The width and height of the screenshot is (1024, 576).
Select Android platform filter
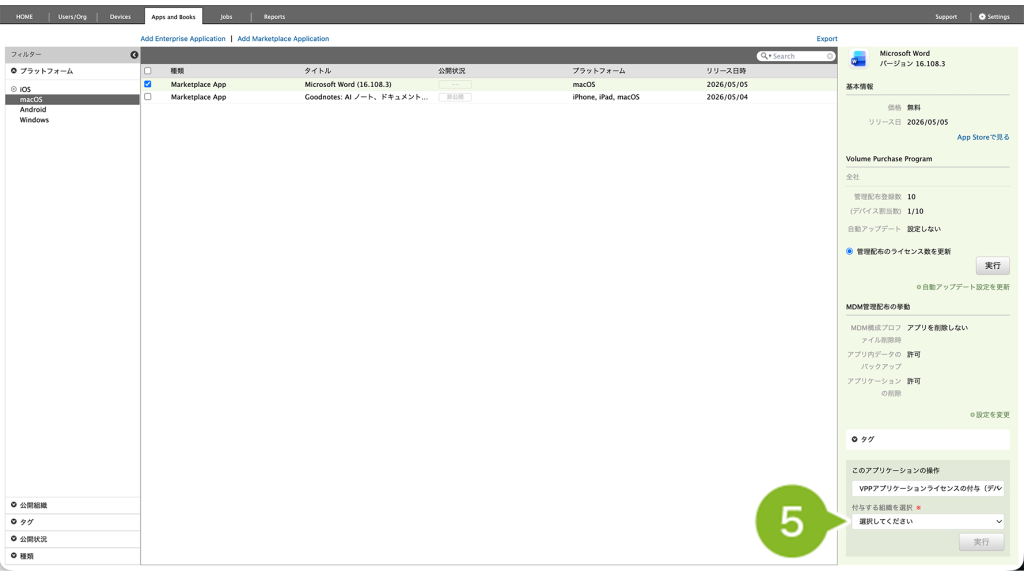tap(33, 110)
